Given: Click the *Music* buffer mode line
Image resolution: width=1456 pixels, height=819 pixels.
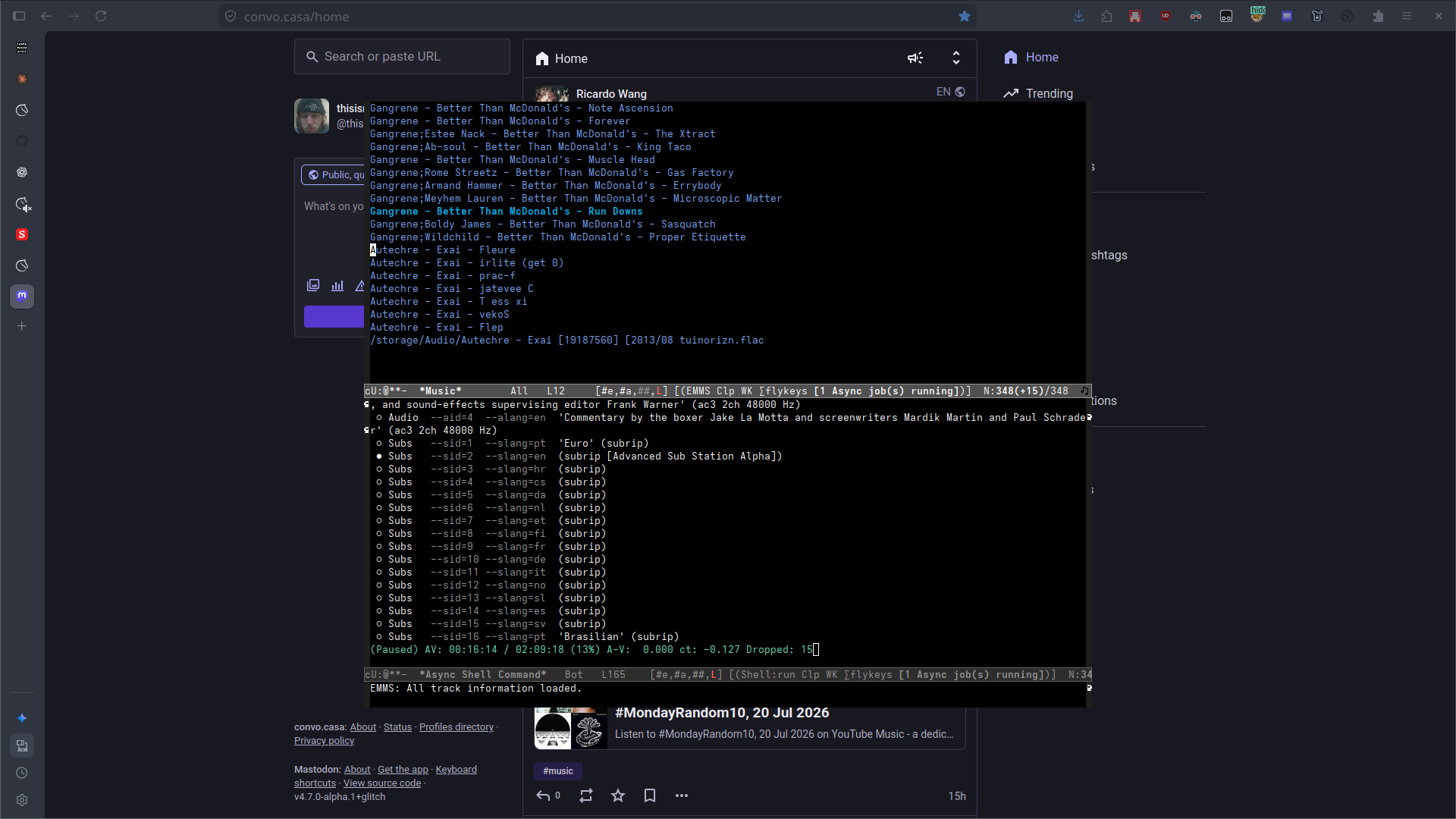Looking at the screenshot, I should 728,391.
